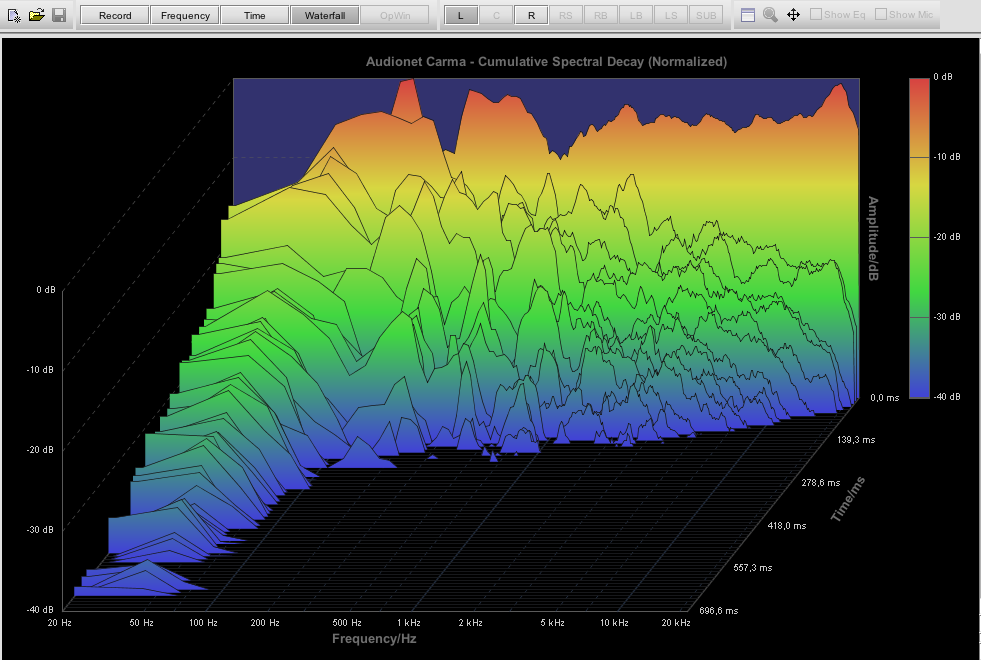Click '-20 dB' on the color legend

pyautogui.click(x=947, y=237)
